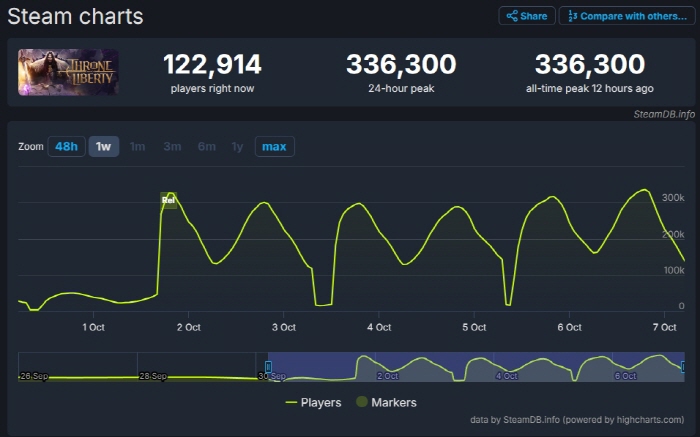This screenshot has width=700, height=437.
Task: Click all-time peak 12 hours ago text
Action: point(590,89)
